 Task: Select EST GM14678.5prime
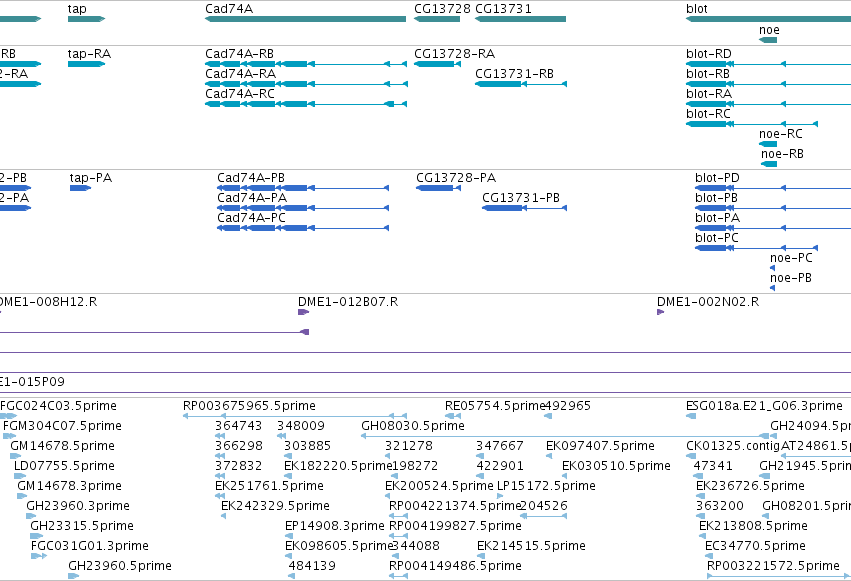[15, 456]
